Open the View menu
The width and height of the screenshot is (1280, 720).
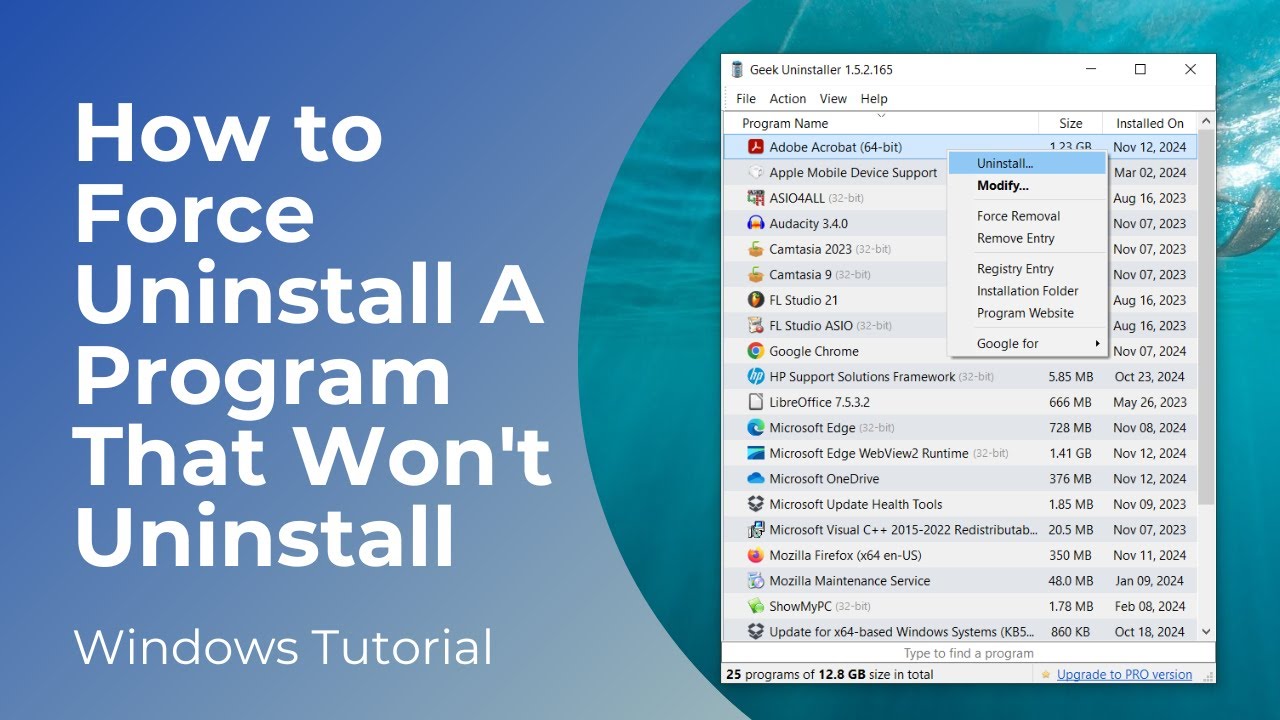833,99
